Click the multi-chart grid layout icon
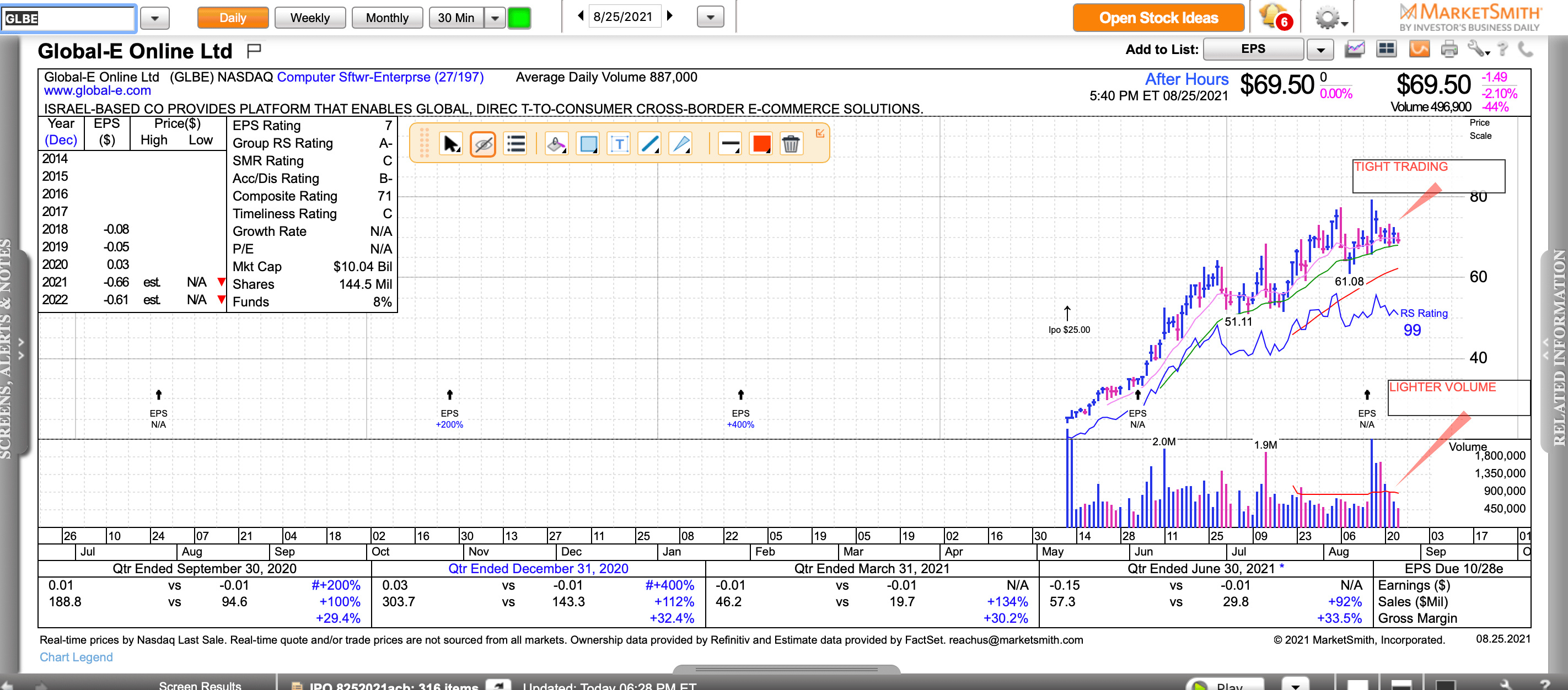 point(1386,49)
